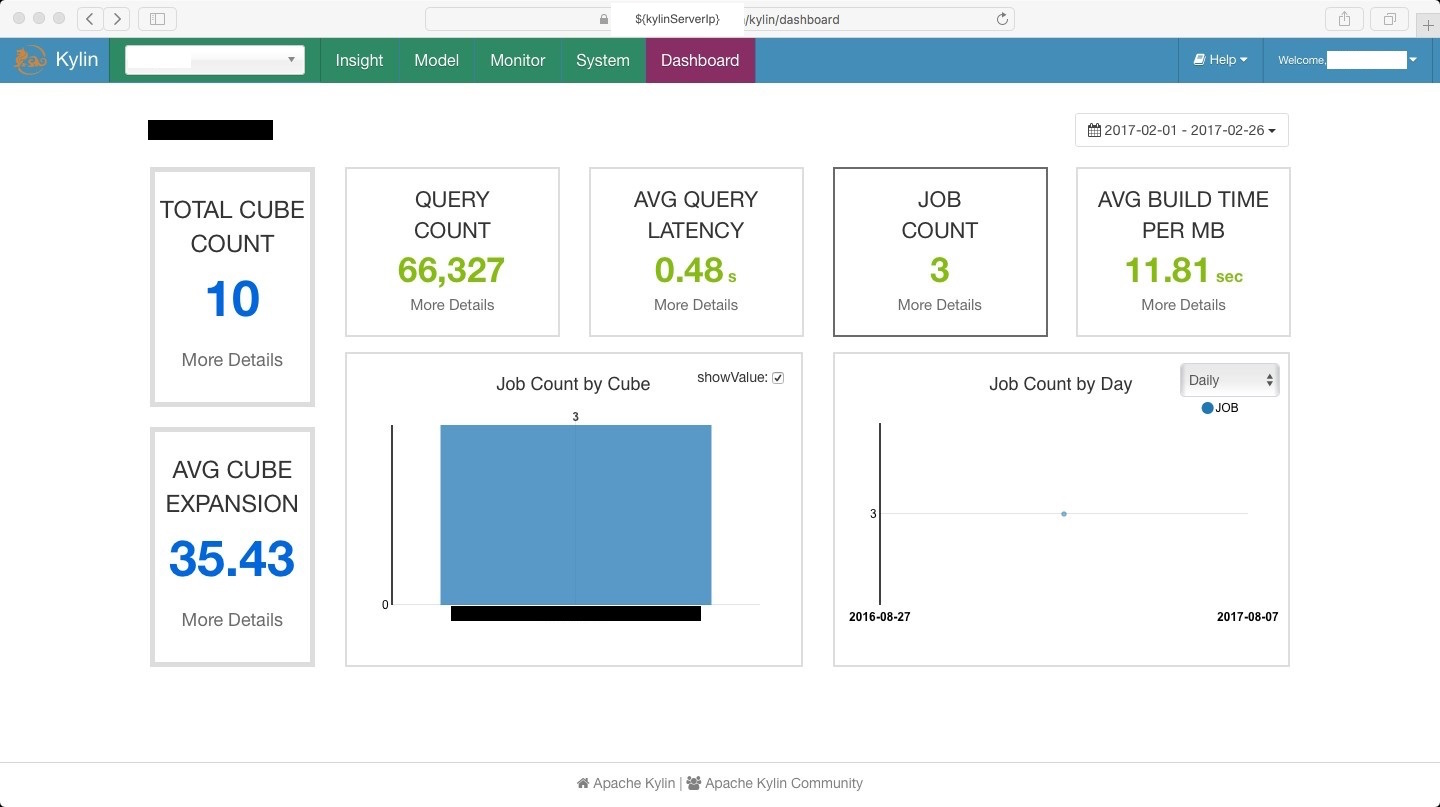This screenshot has width=1440, height=807.
Task: Select the Avg Query Latency card
Action: (696, 251)
